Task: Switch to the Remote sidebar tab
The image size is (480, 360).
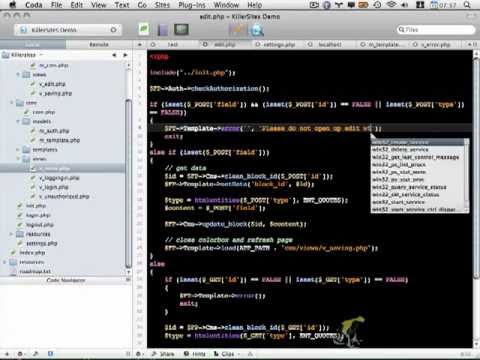Action: (x=99, y=44)
